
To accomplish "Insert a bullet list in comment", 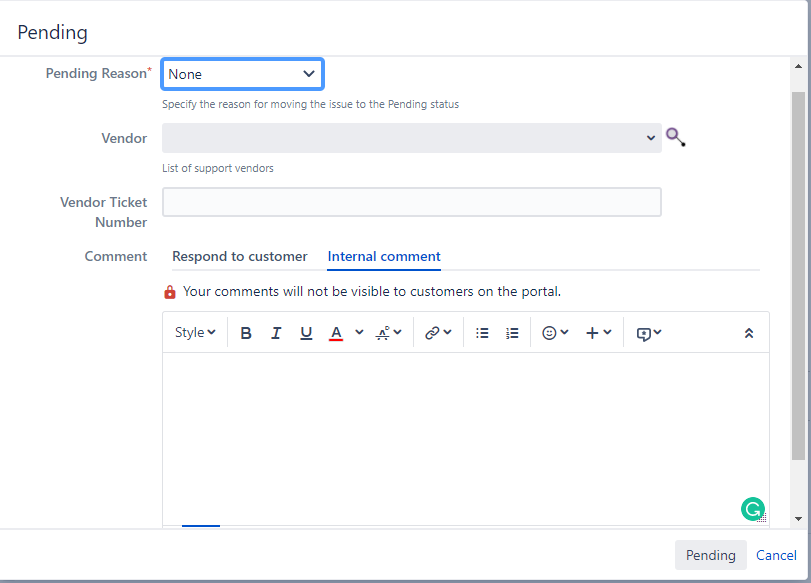I will [x=482, y=333].
